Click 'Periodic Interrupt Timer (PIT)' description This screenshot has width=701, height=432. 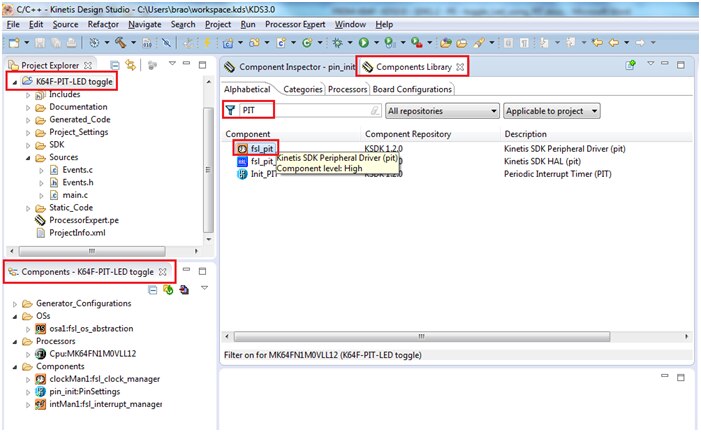(557, 174)
